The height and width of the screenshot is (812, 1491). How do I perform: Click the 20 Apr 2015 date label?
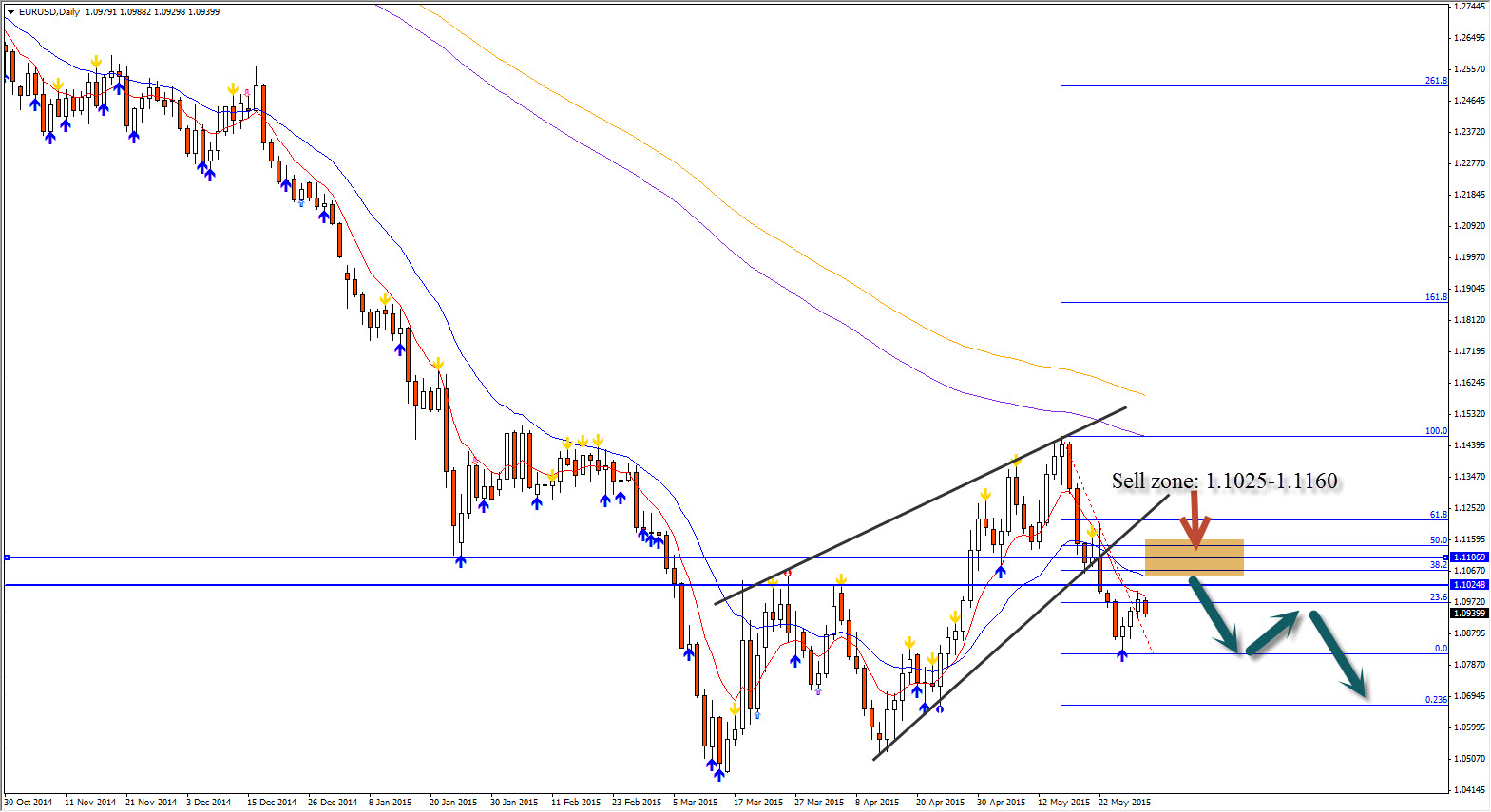[x=940, y=803]
